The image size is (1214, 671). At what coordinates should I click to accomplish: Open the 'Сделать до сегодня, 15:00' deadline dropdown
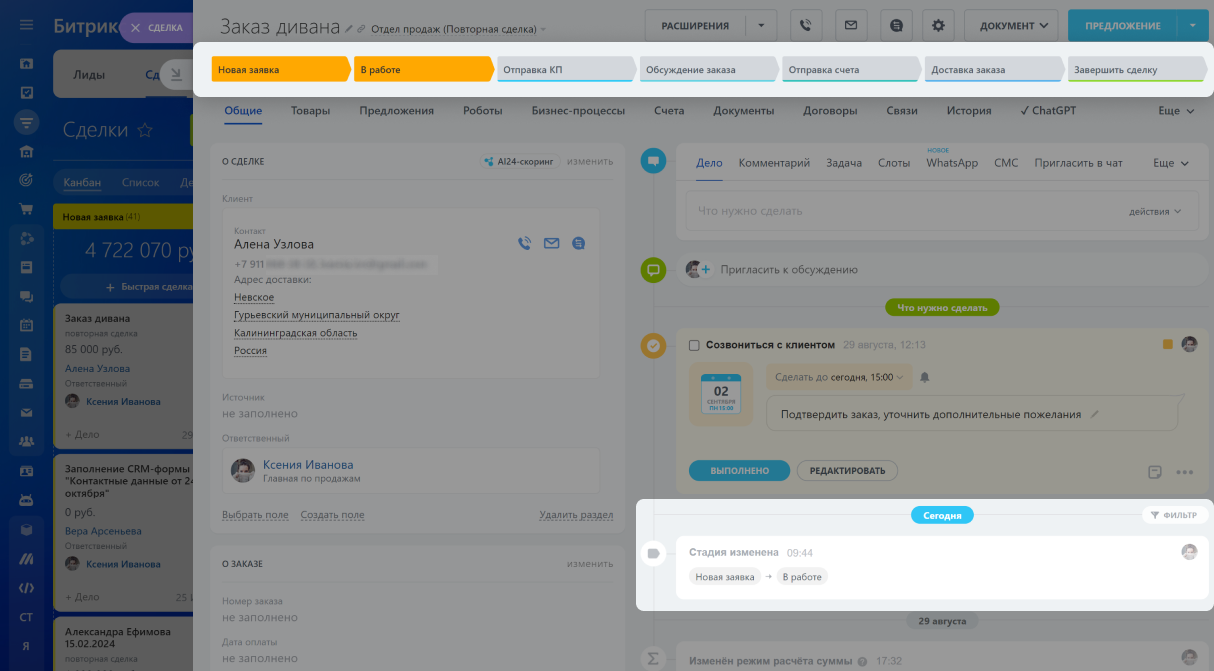[x=839, y=378]
